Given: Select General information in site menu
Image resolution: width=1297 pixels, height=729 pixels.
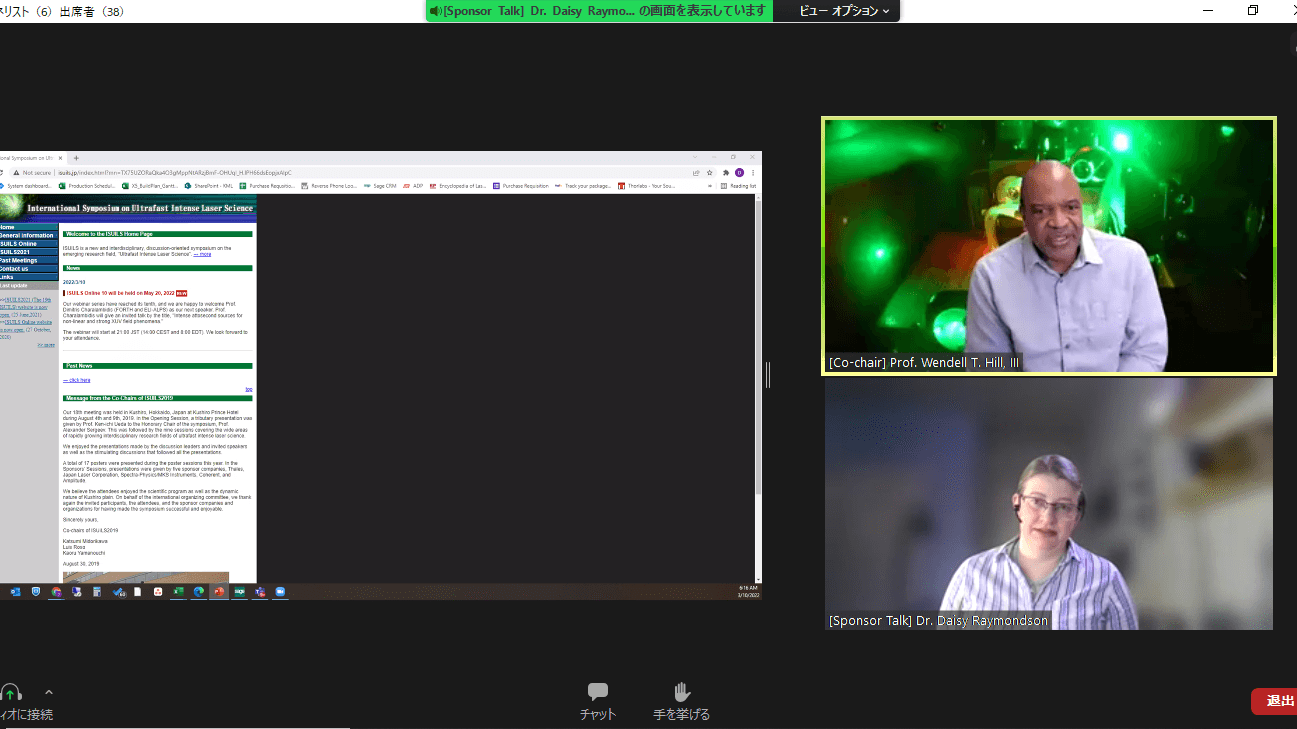Looking at the screenshot, I should (x=27, y=236).
